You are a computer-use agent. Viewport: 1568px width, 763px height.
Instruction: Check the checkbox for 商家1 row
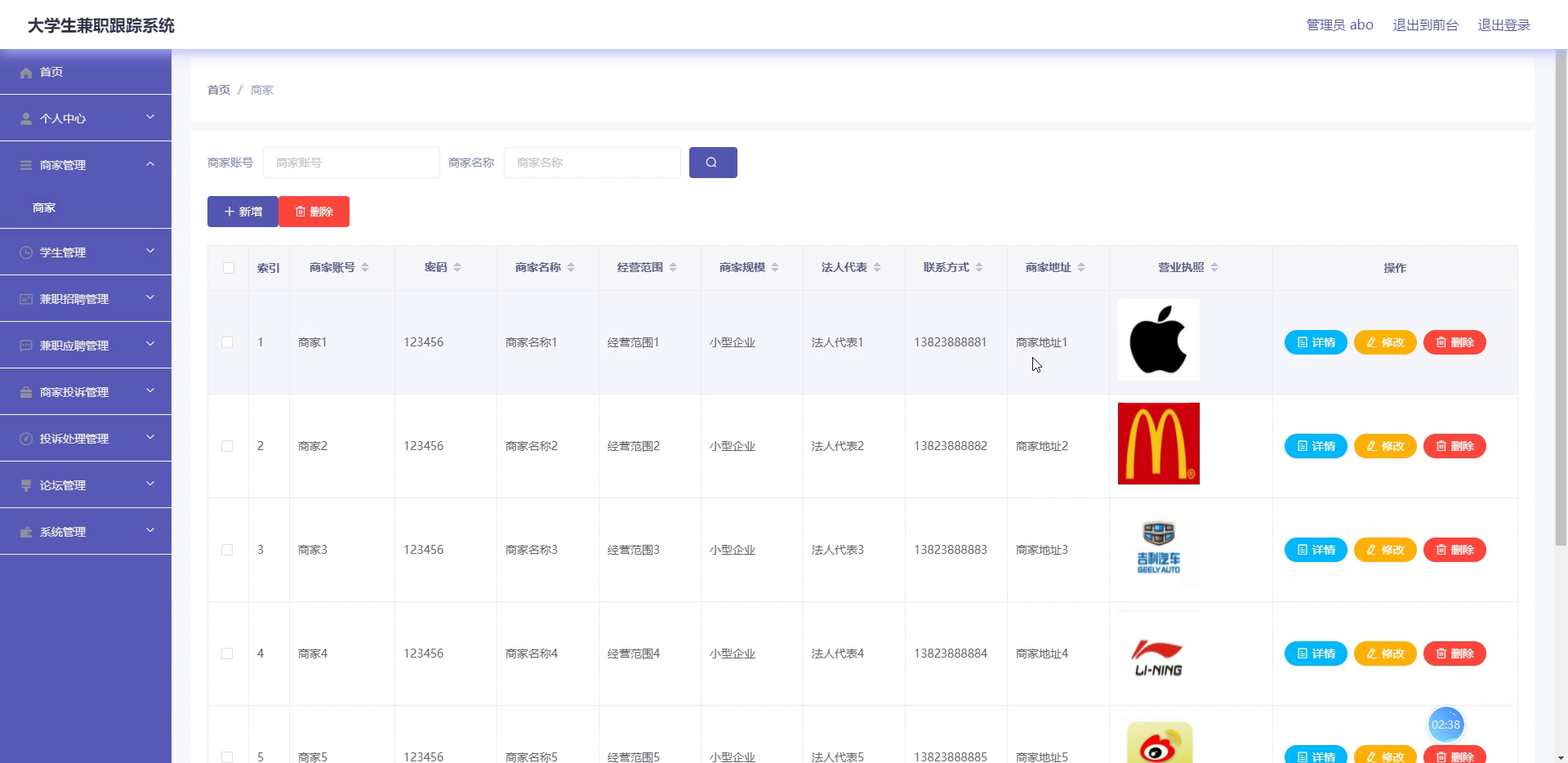[x=227, y=342]
